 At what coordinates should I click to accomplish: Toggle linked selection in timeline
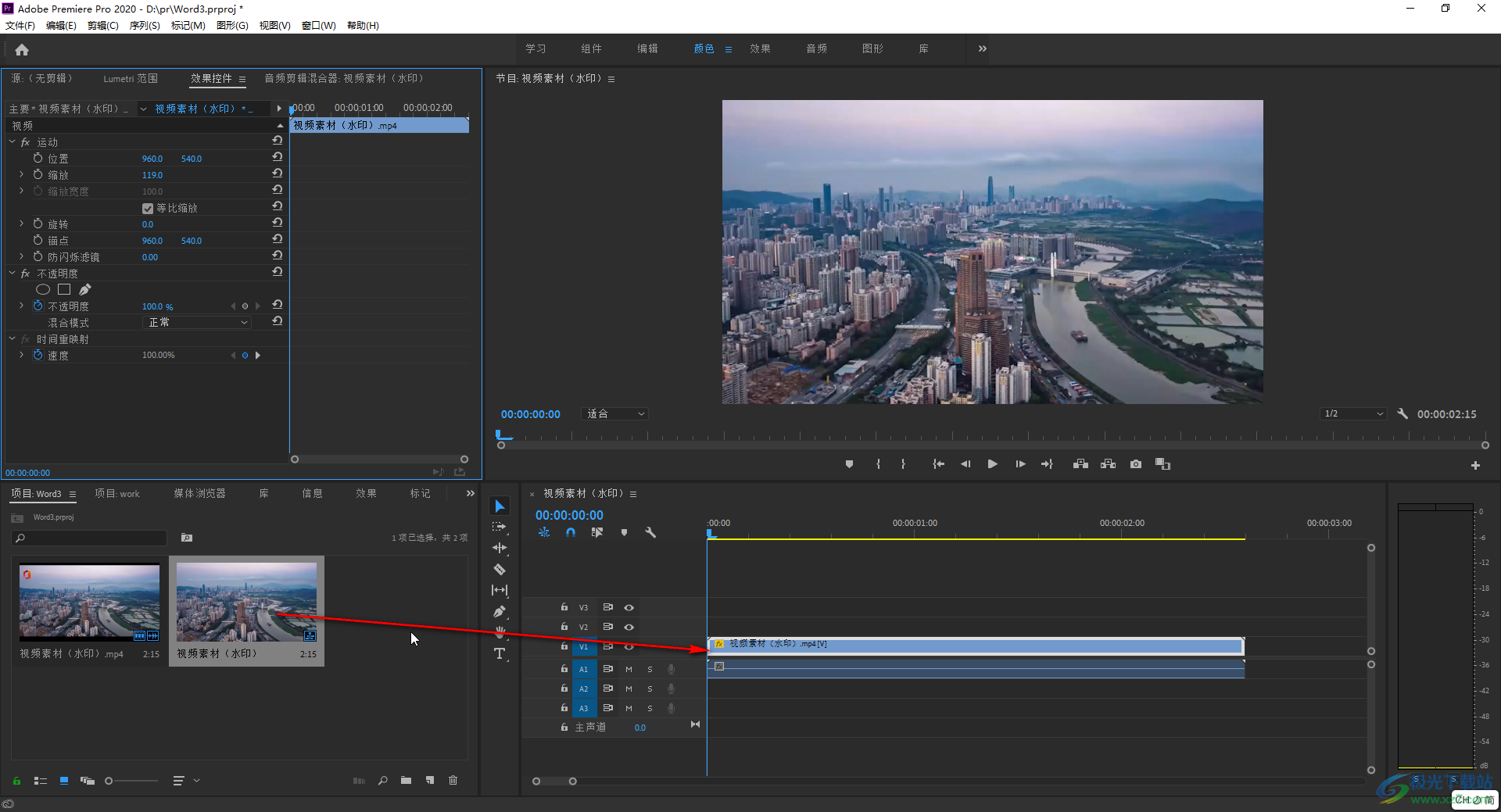pyautogui.click(x=597, y=532)
